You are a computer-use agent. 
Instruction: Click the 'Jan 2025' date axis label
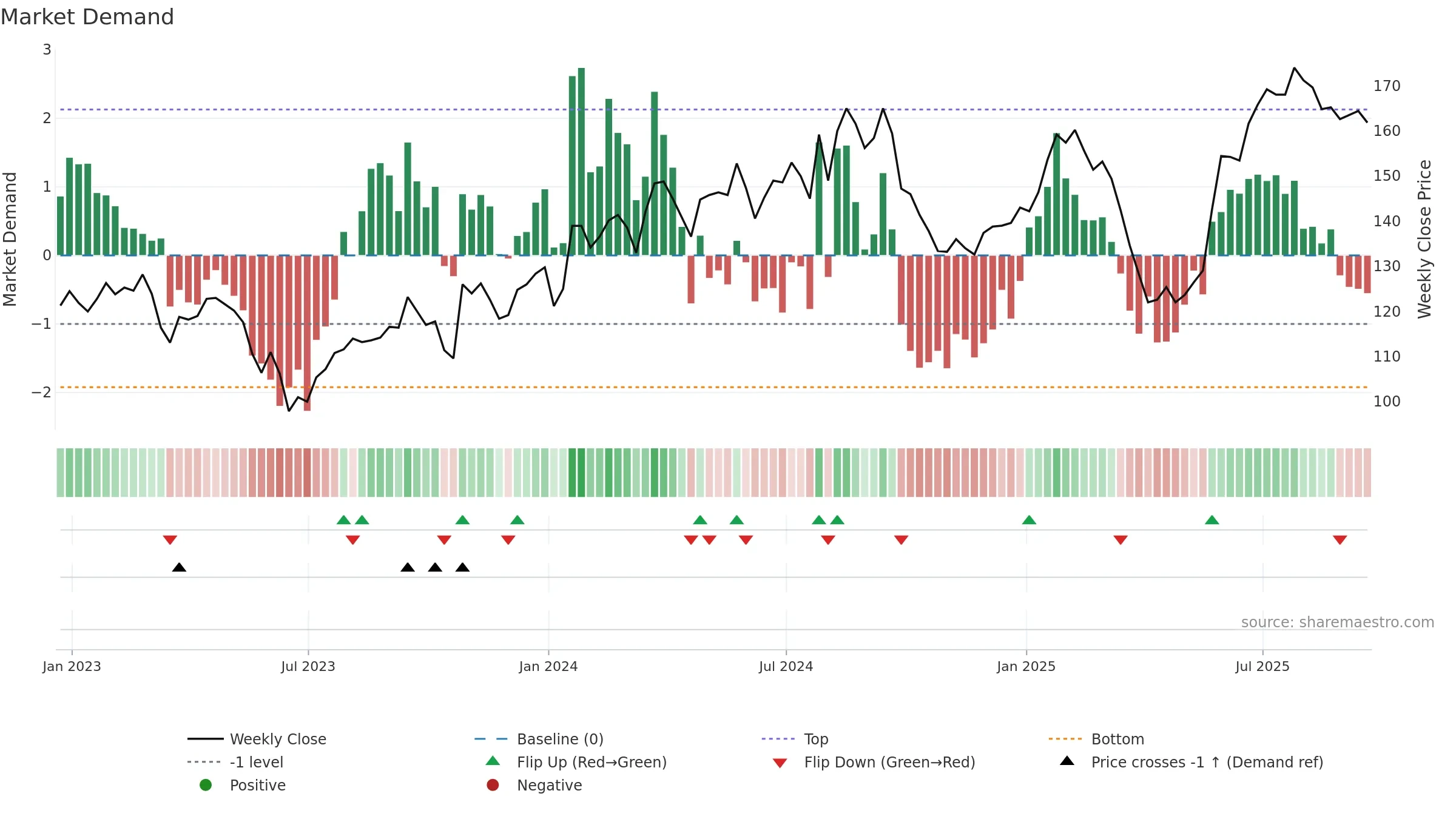1026,666
